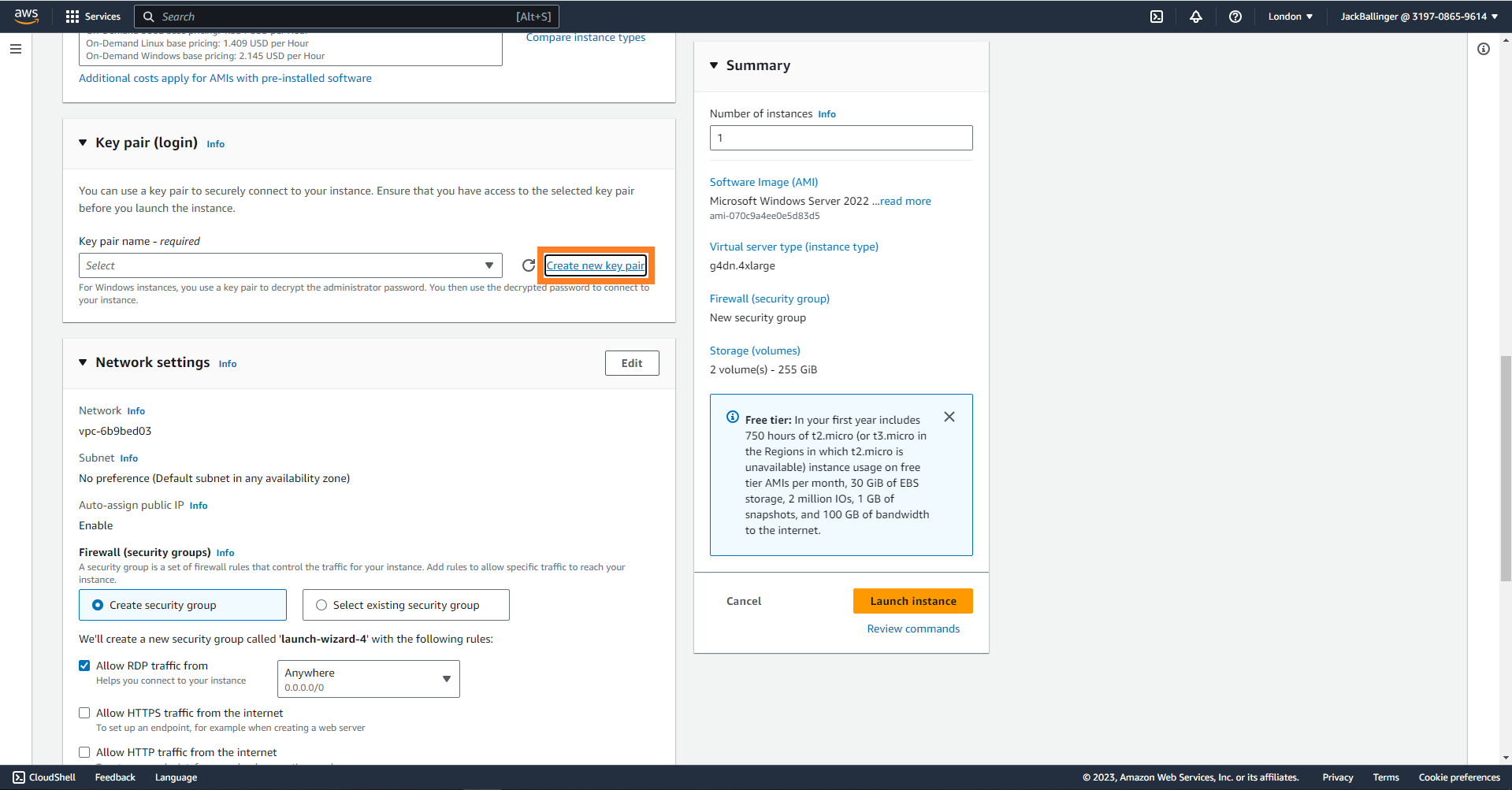The image size is (1512, 790).
Task: Refresh the key pair list
Action: [x=529, y=265]
